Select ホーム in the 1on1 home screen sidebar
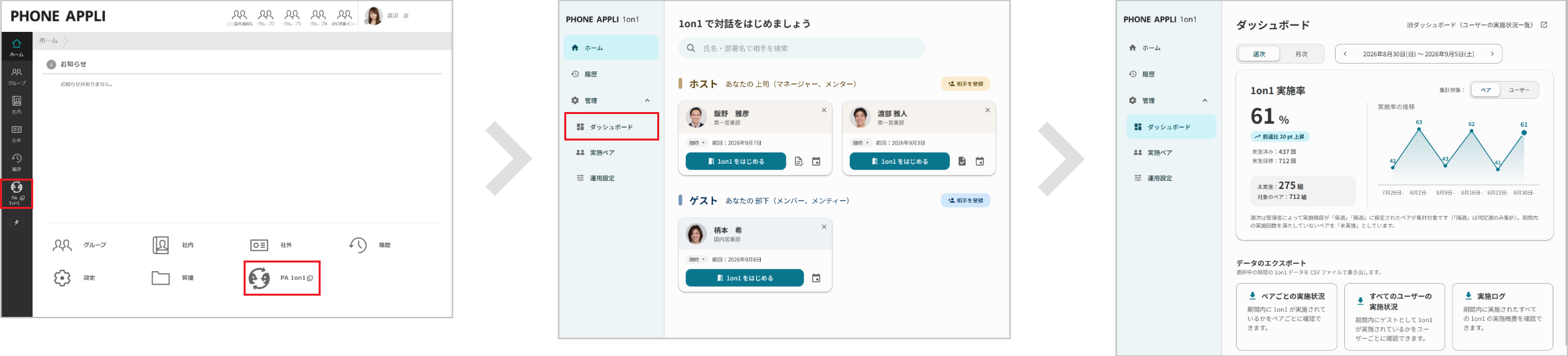The image size is (1568, 356). [611, 48]
